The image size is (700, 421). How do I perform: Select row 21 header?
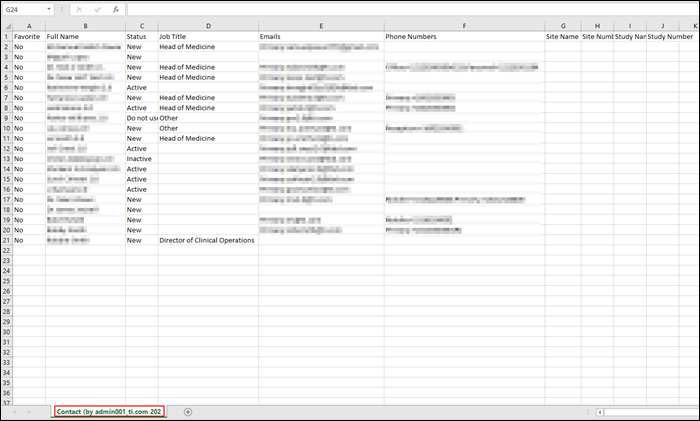point(6,240)
